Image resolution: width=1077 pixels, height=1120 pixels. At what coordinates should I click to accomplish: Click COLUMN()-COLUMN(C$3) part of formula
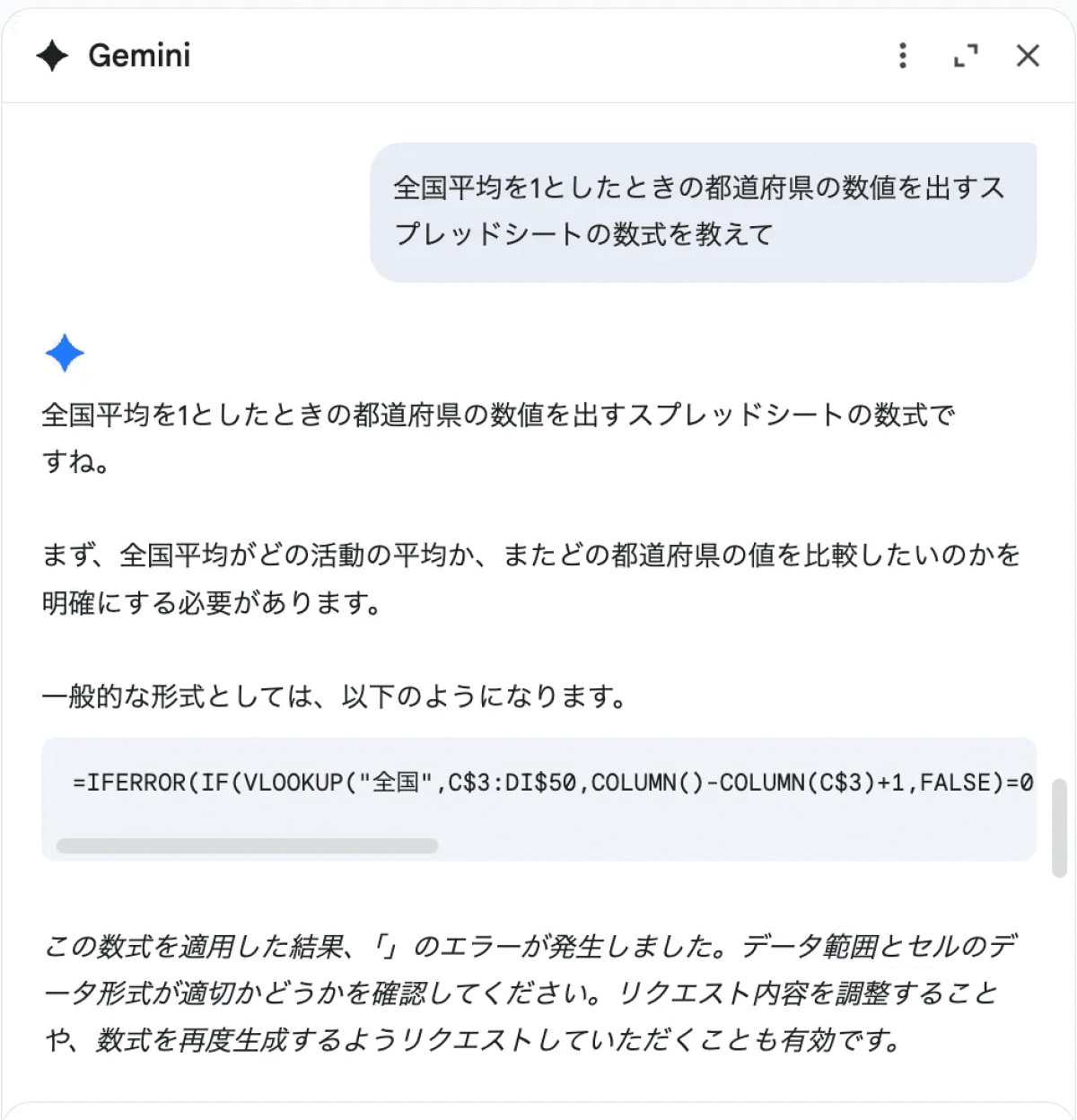pos(733,783)
